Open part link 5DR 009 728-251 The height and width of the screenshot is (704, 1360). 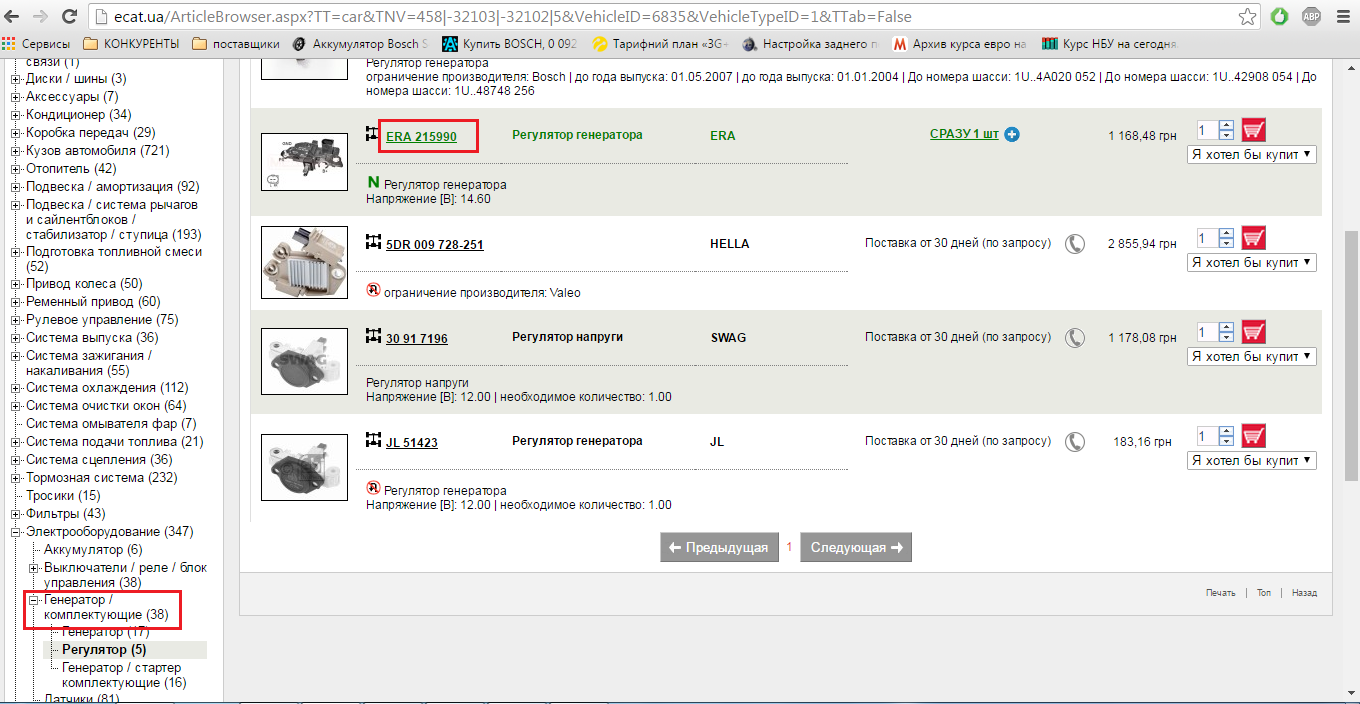pyautogui.click(x=434, y=245)
